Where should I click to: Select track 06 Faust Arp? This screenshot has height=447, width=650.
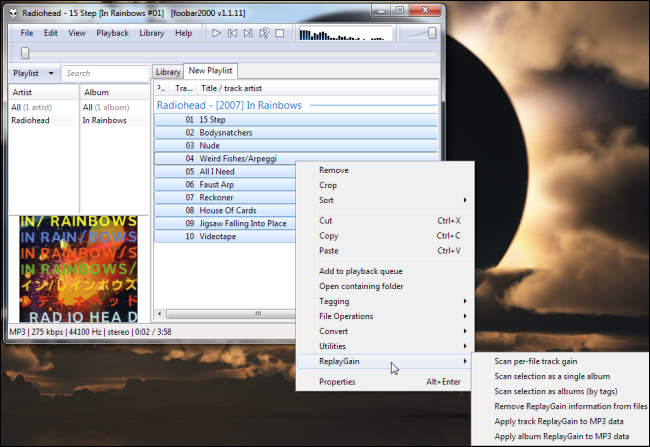point(225,185)
